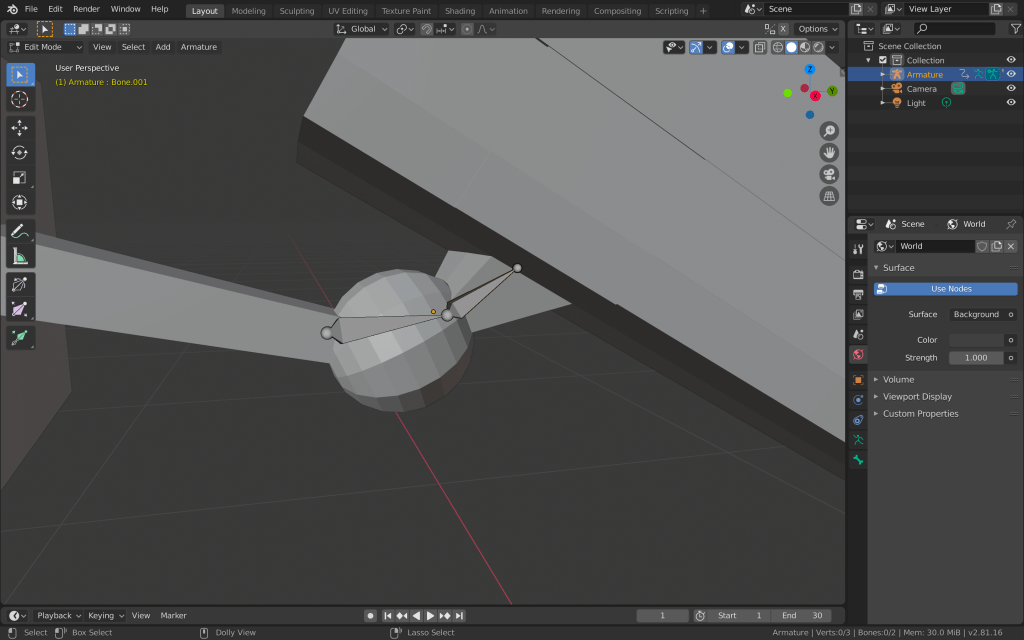Select the Cursor tool in toolbar

click(19, 100)
